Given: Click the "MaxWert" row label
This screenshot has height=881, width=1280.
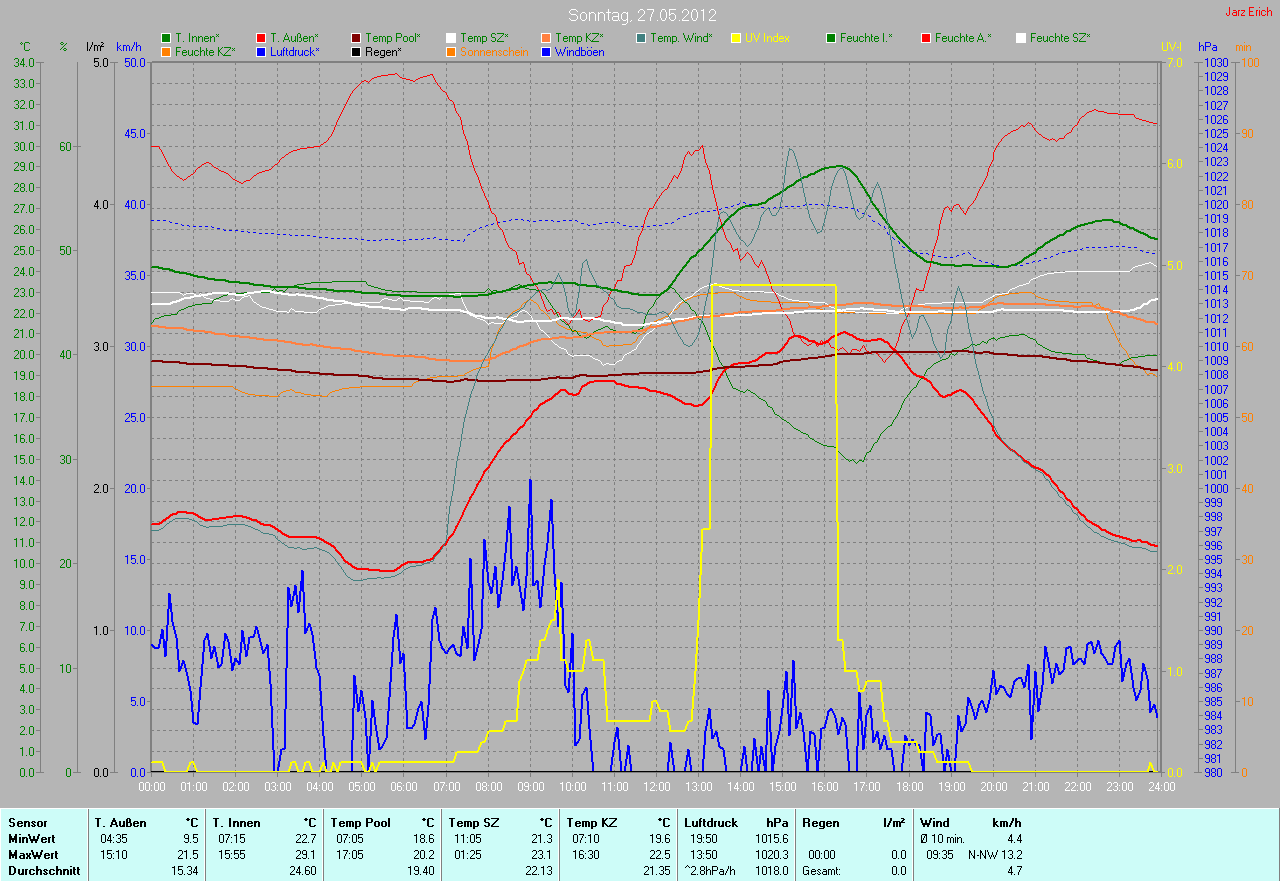Looking at the screenshot, I should tap(32, 855).
